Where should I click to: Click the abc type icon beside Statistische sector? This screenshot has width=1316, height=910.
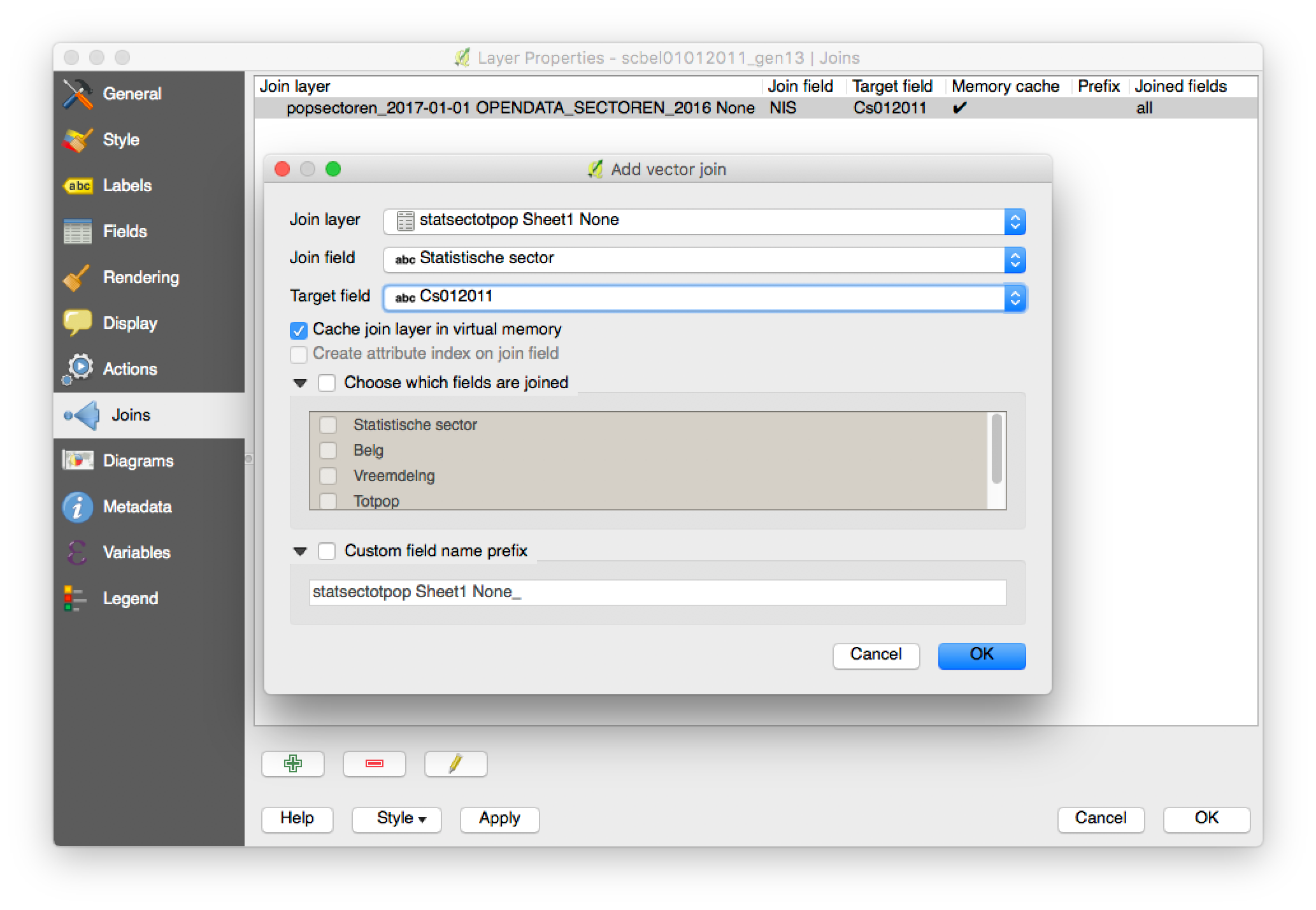click(405, 259)
